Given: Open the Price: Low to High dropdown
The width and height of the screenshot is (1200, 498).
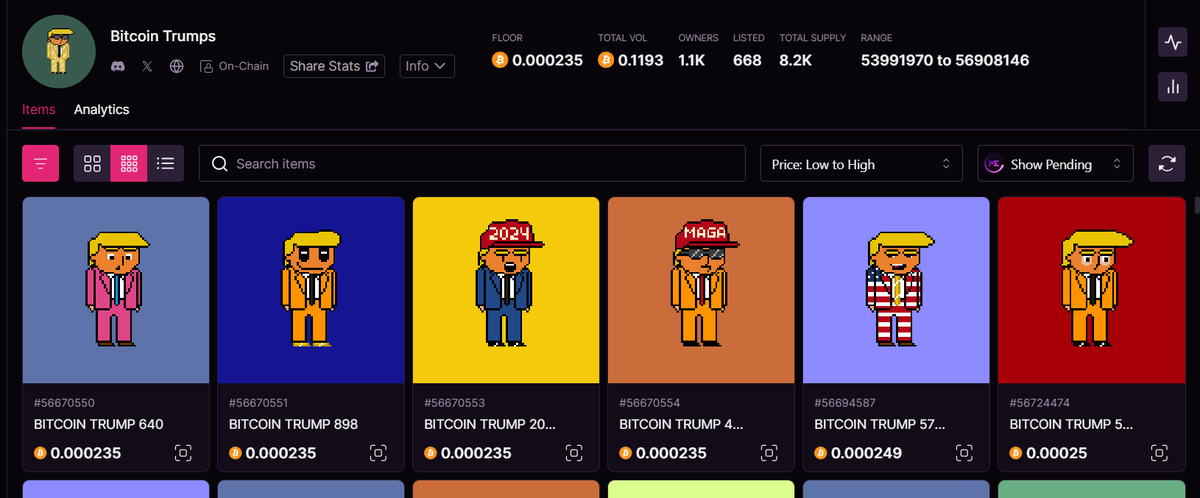Looking at the screenshot, I should [x=861, y=164].
